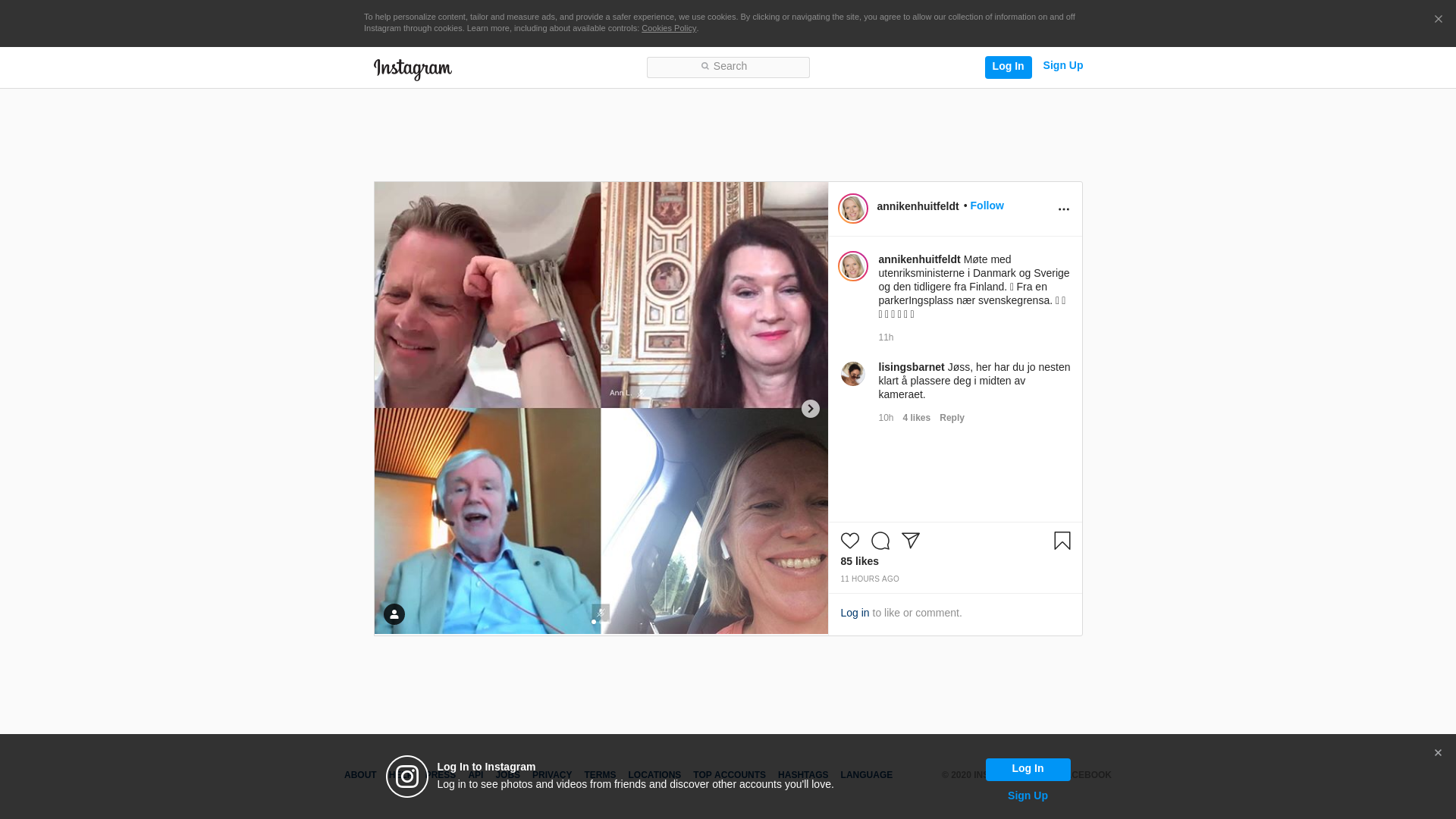Click the bottom banner Sign Up link

pos(1028,795)
